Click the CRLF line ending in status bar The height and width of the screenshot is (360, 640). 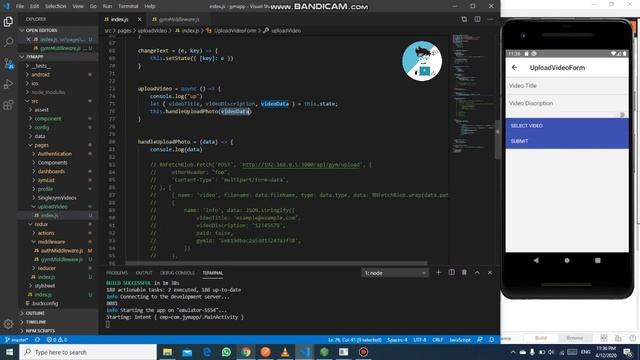[x=438, y=340]
